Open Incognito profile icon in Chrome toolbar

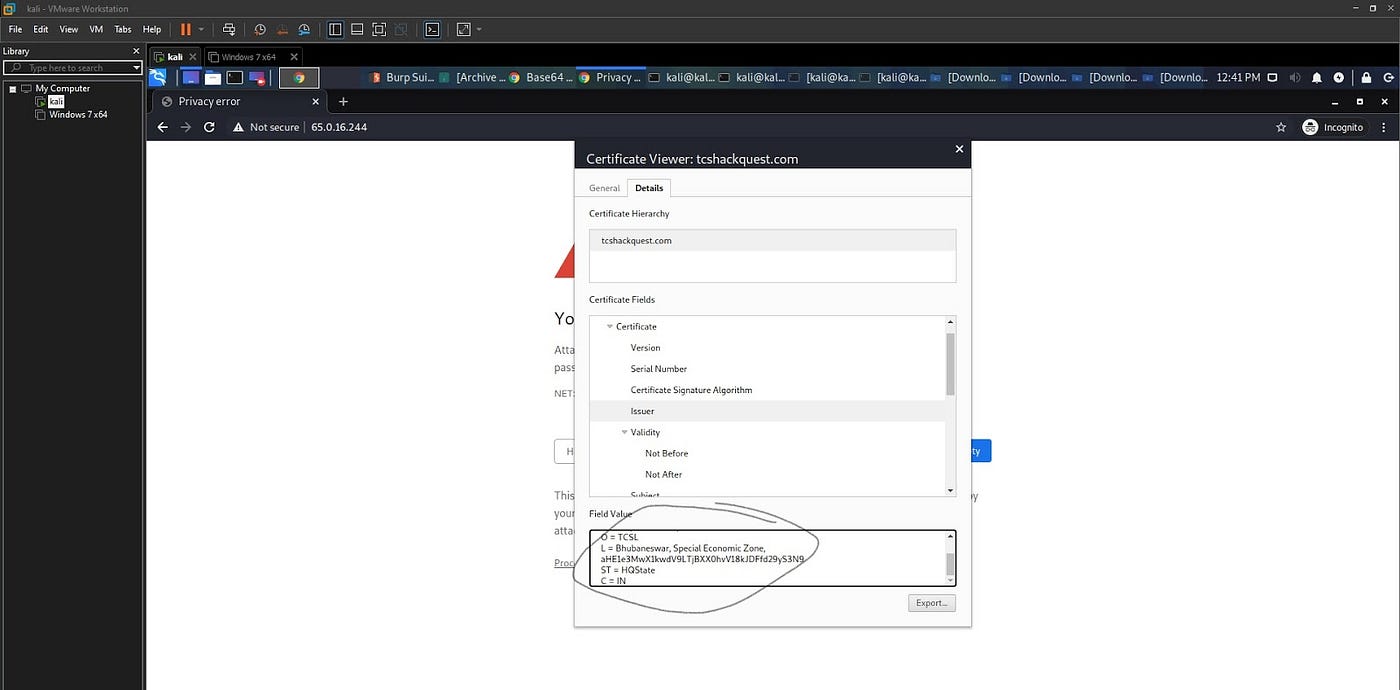(1309, 127)
